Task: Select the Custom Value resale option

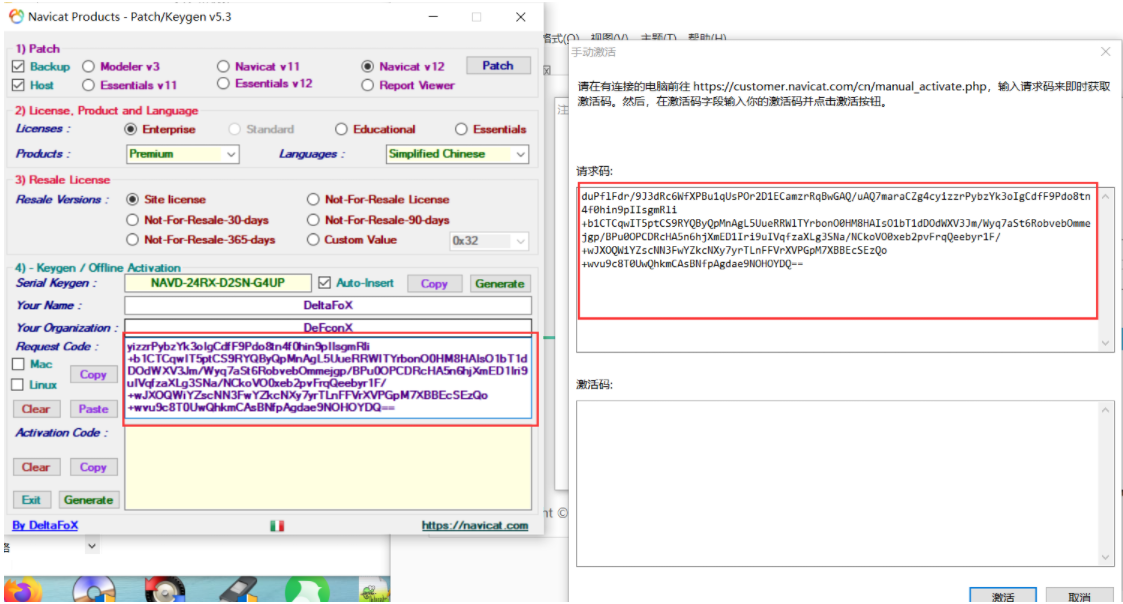Action: coord(313,240)
